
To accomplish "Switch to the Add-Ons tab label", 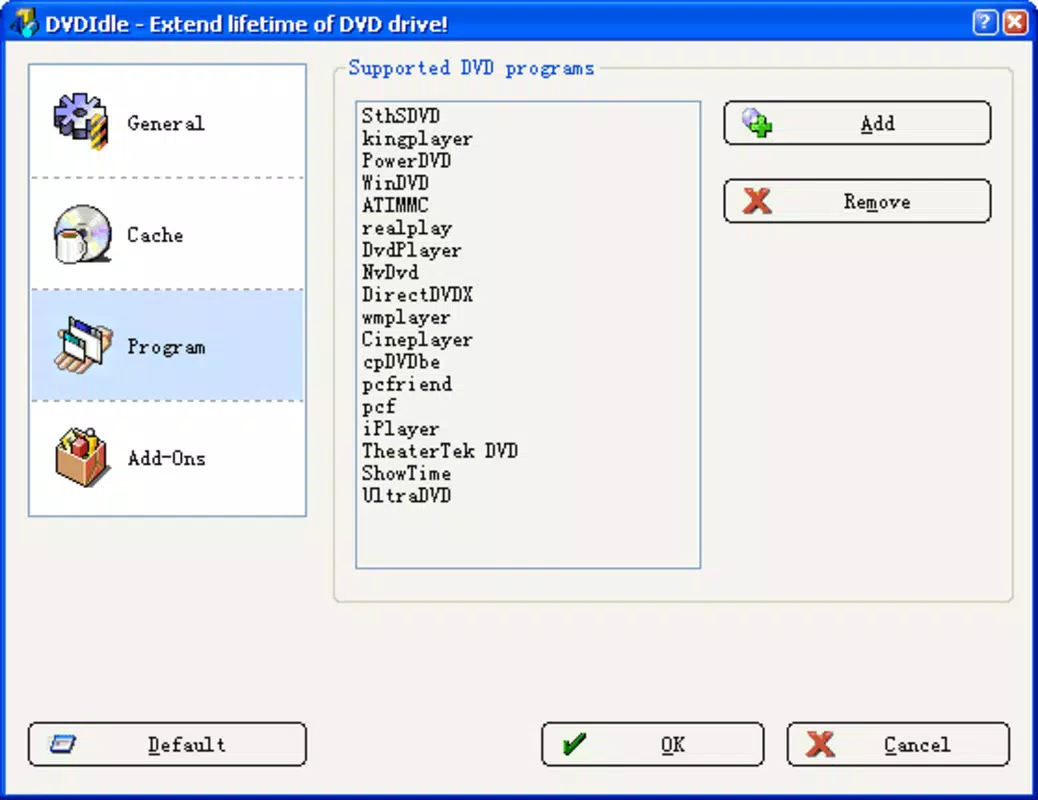I will click(166, 458).
